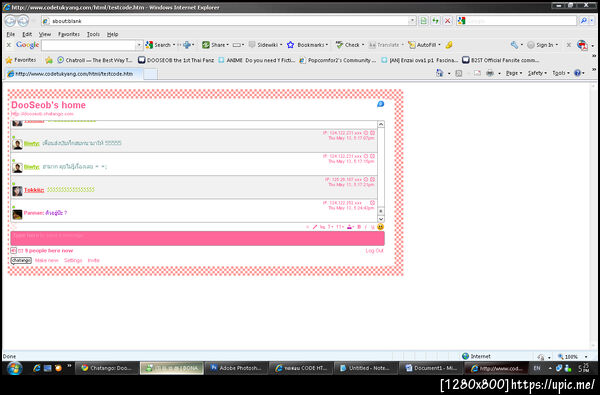Click the spell Check button on Google Toolbar
This screenshot has height=395, width=600.
click(349, 45)
